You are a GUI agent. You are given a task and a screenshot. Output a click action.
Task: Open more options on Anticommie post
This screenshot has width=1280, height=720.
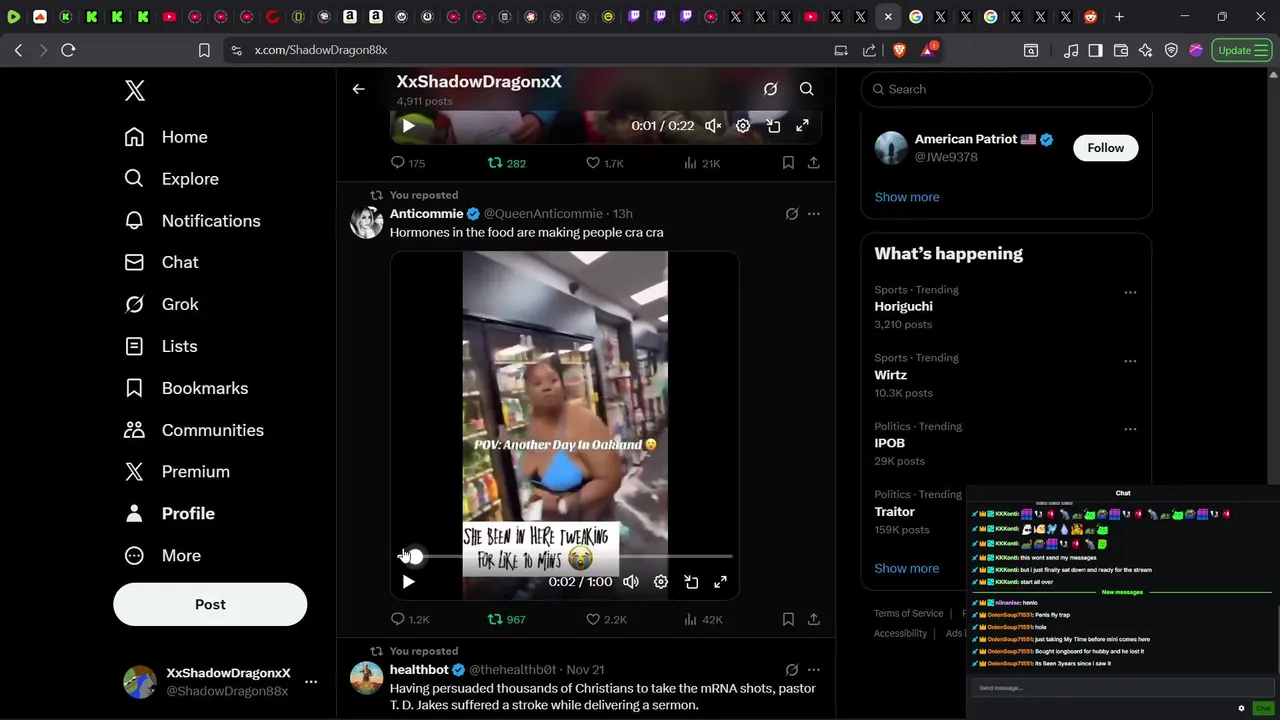(813, 214)
